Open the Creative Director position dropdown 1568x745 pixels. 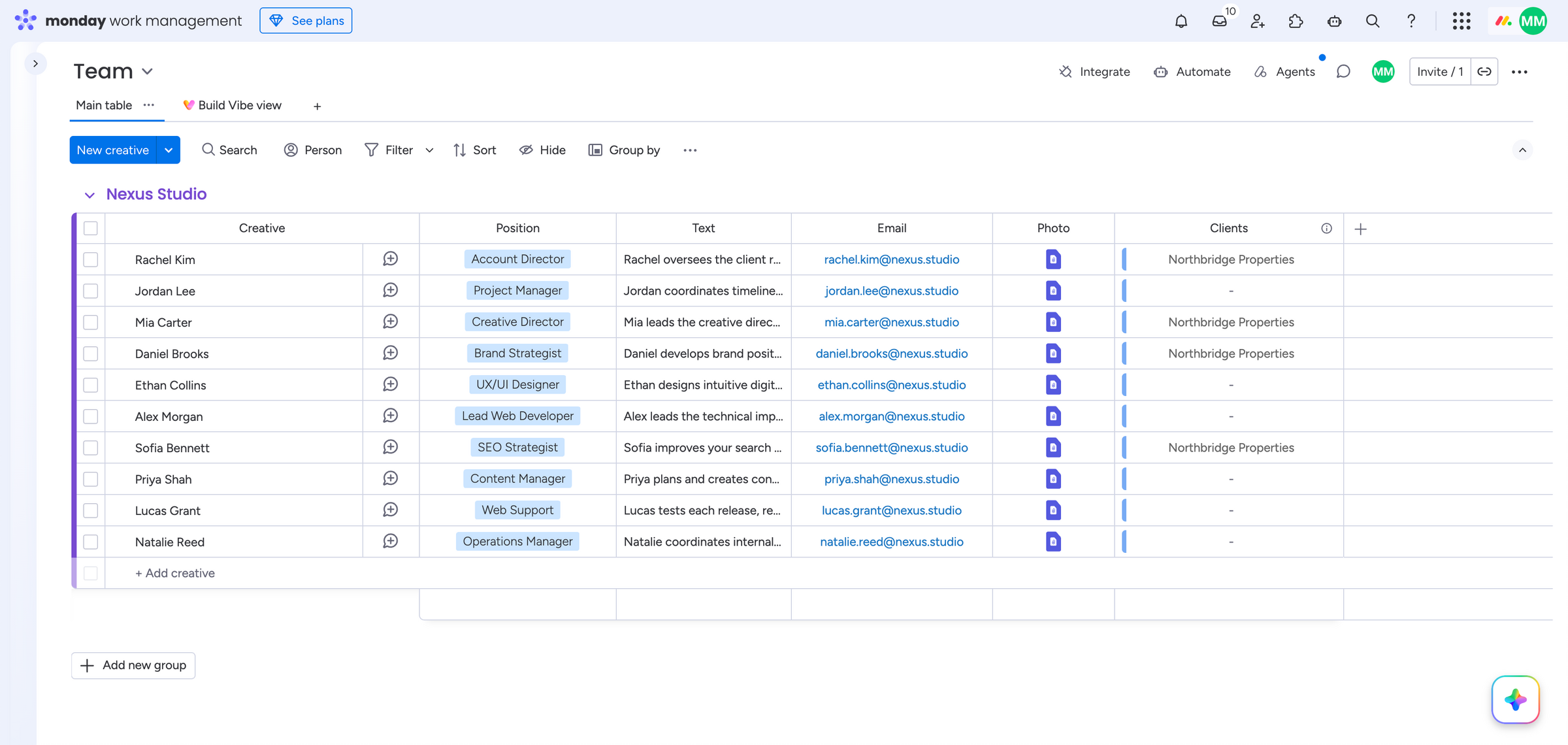pos(517,322)
